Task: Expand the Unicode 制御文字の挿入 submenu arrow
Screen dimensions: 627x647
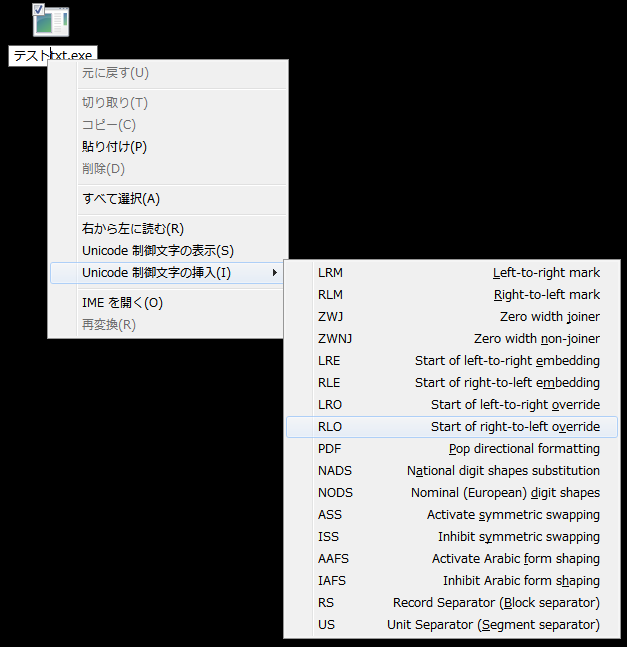Action: [275, 273]
